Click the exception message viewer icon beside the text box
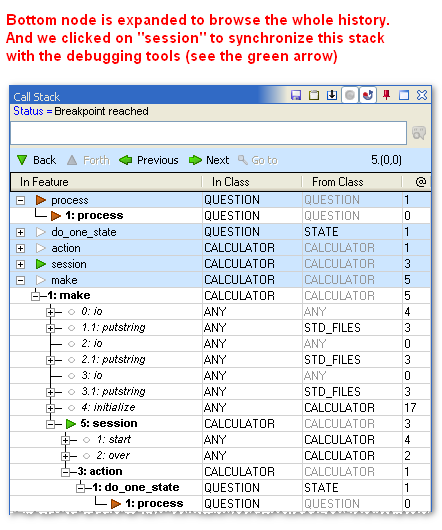Image resolution: width=442 pixels, height=530 pixels. click(x=419, y=133)
